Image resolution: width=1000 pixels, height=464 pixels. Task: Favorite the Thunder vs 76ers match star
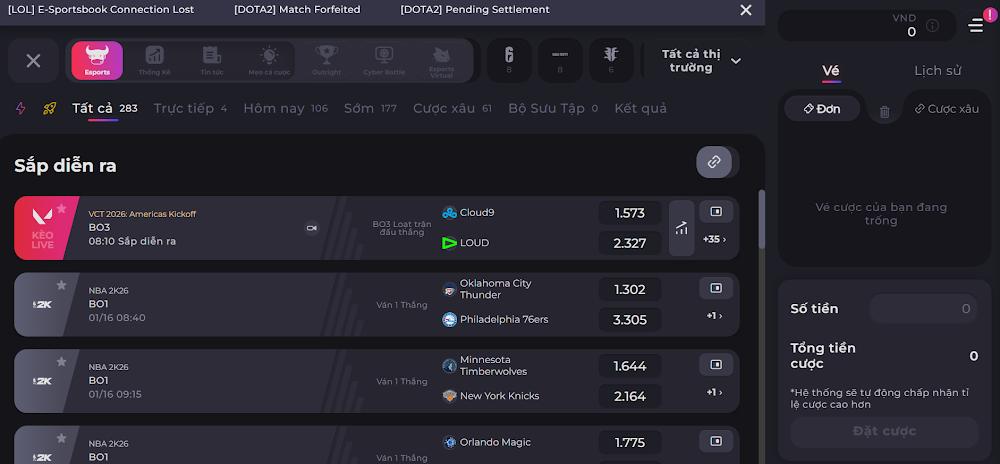coord(61,285)
